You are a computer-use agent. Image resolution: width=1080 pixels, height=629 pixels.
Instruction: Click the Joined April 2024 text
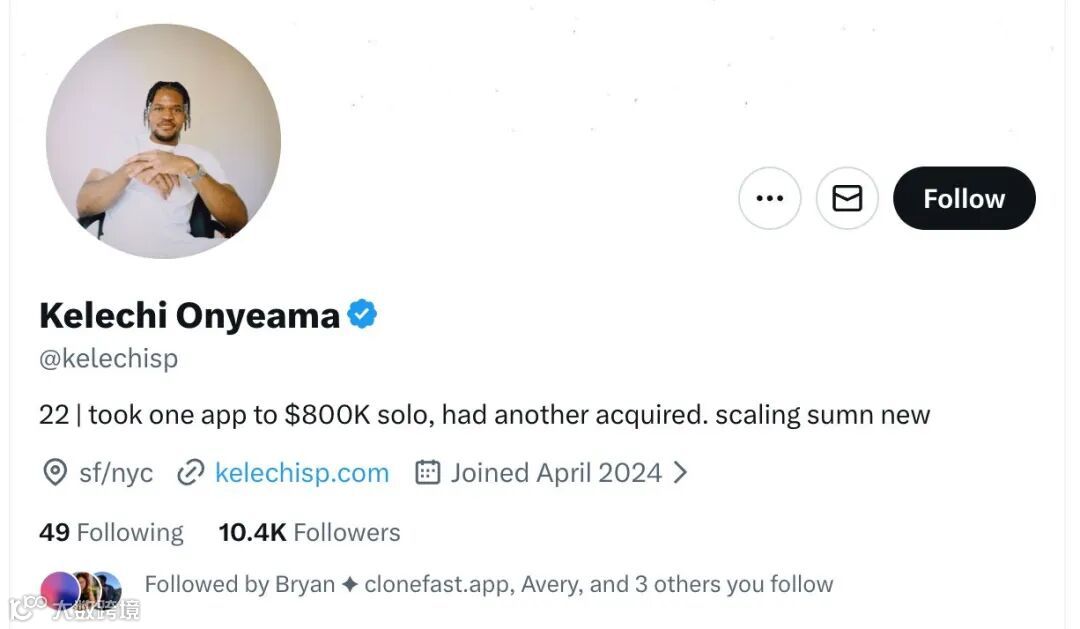pos(556,472)
